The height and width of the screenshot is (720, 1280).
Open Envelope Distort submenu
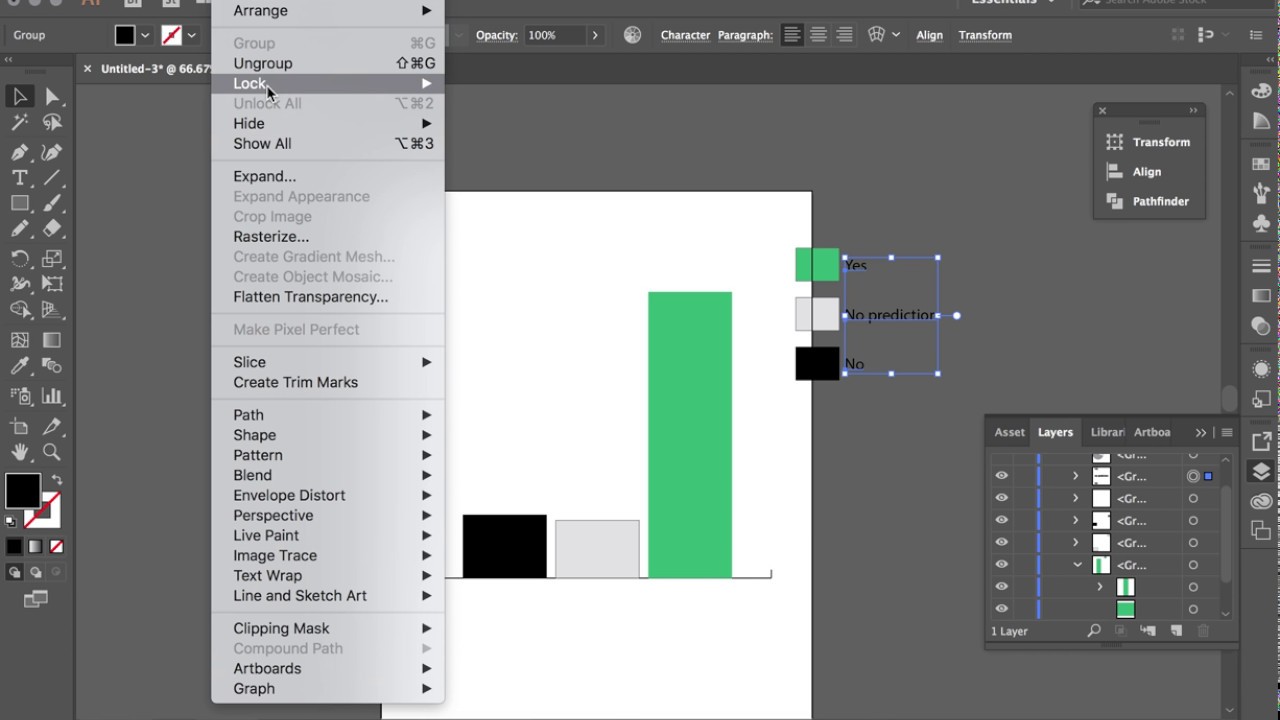328,495
